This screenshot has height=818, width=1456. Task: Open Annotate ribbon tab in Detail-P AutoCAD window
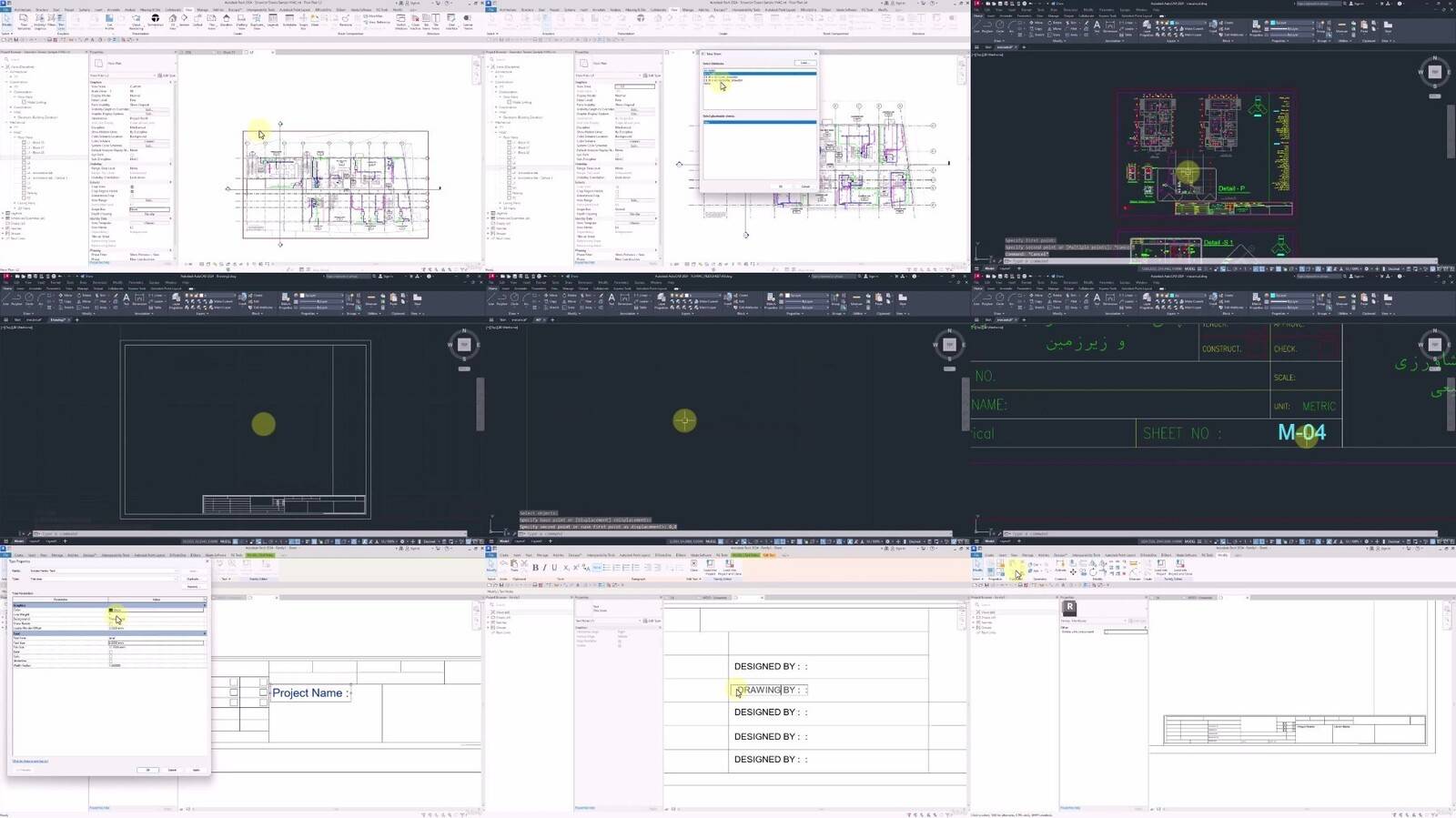1006,15
